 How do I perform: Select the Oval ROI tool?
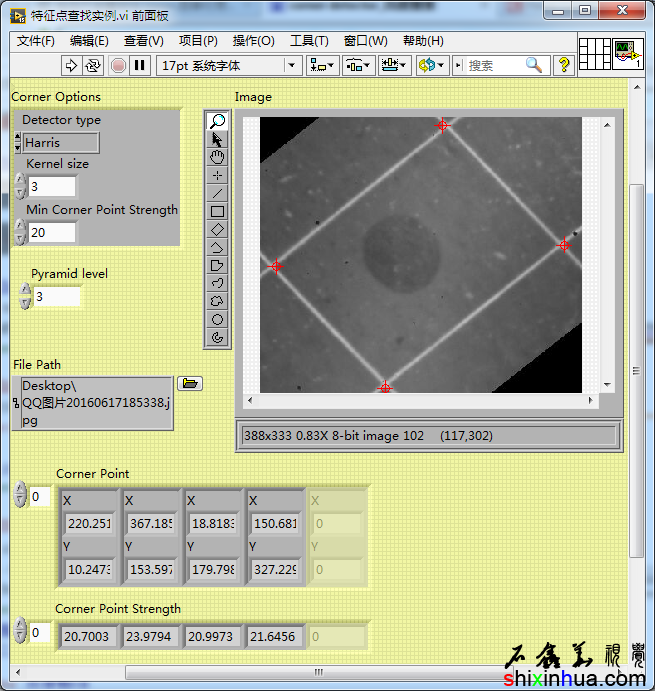(x=217, y=319)
